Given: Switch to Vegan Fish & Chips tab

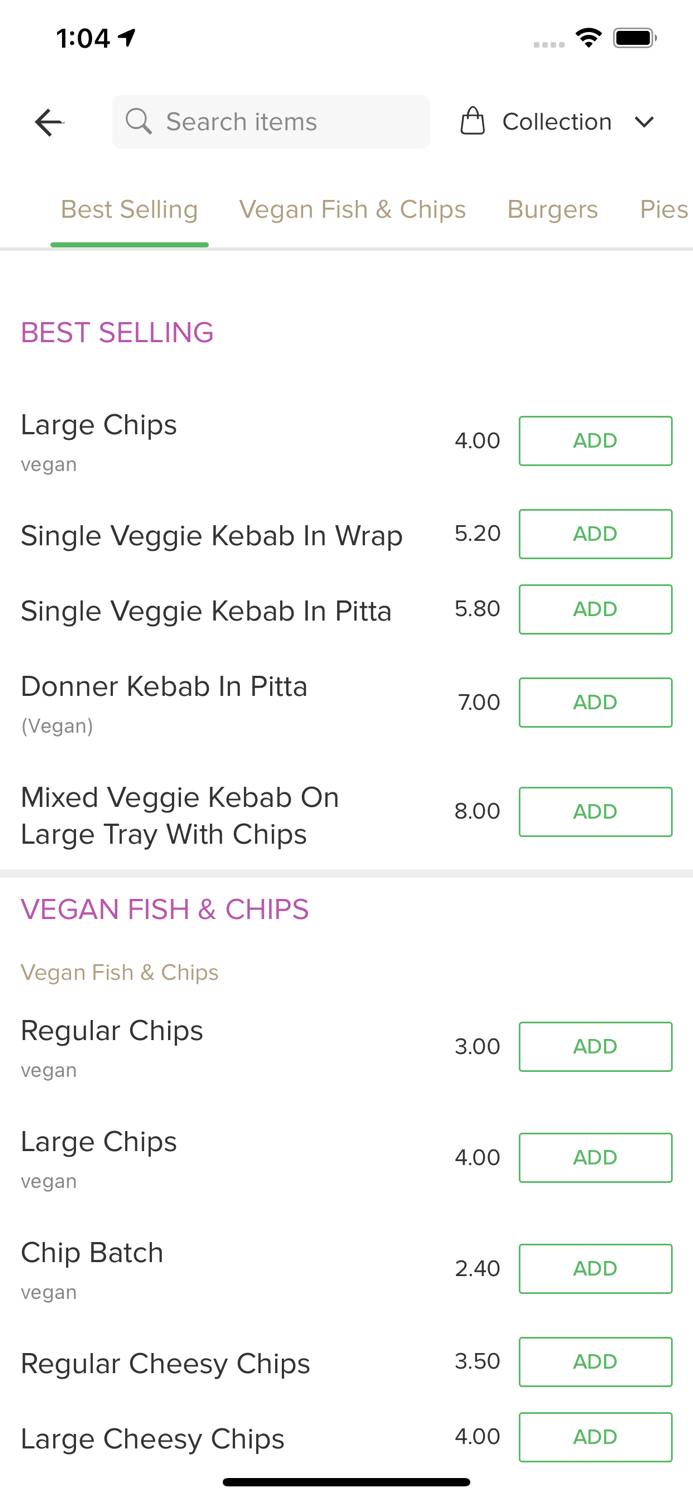Looking at the screenshot, I should pyautogui.click(x=352, y=209).
